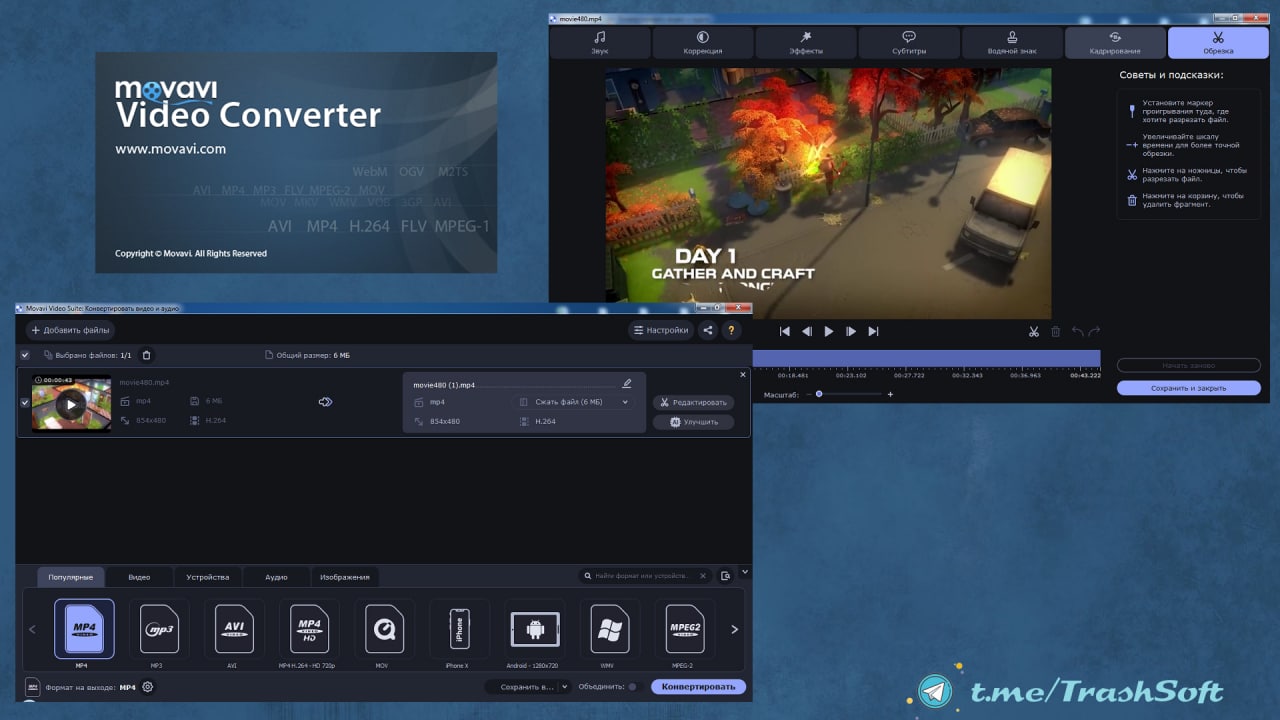Screen dimensions: 1280x720
Task: Jump to the end of the video
Action: tap(873, 331)
